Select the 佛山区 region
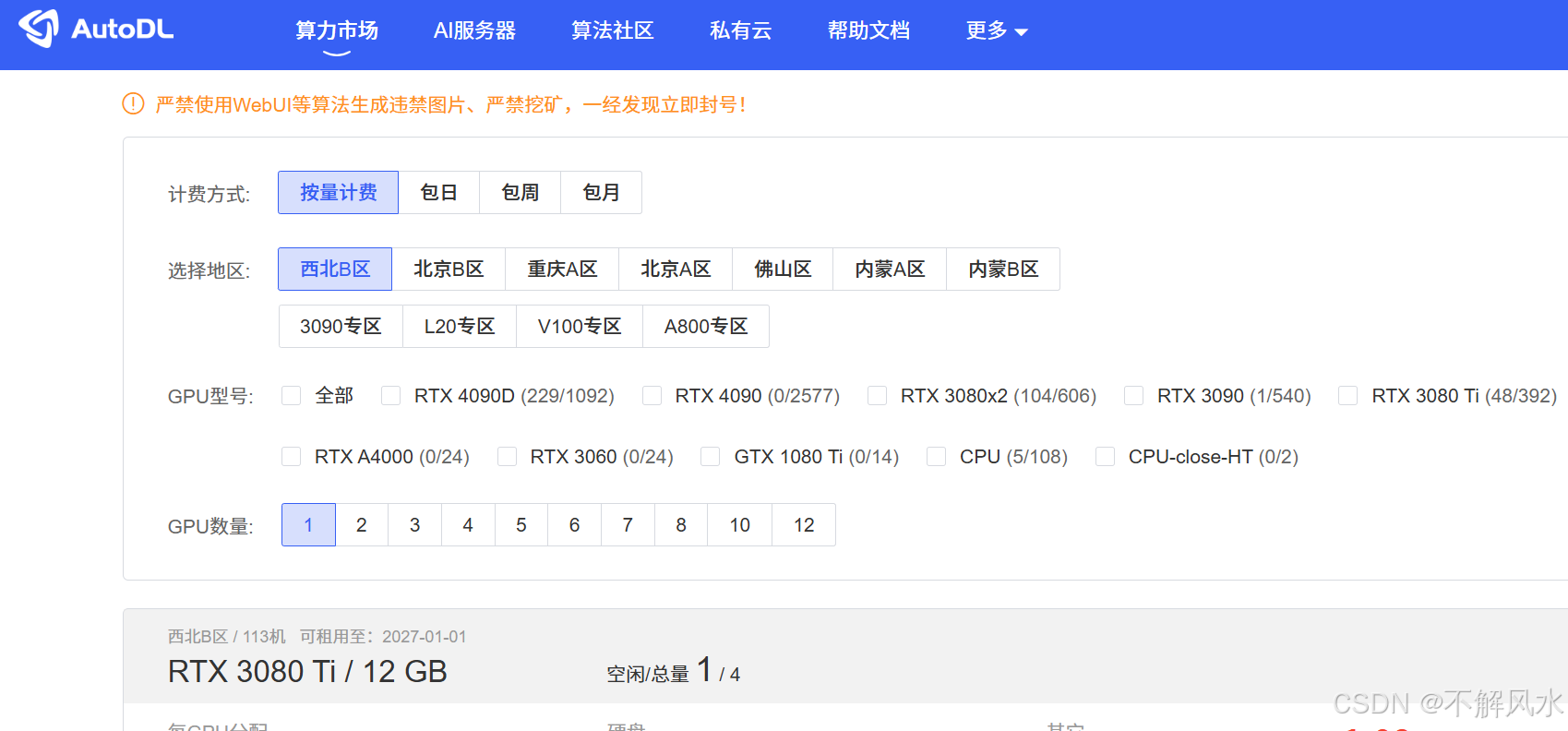The height and width of the screenshot is (731, 1568). 783,269
